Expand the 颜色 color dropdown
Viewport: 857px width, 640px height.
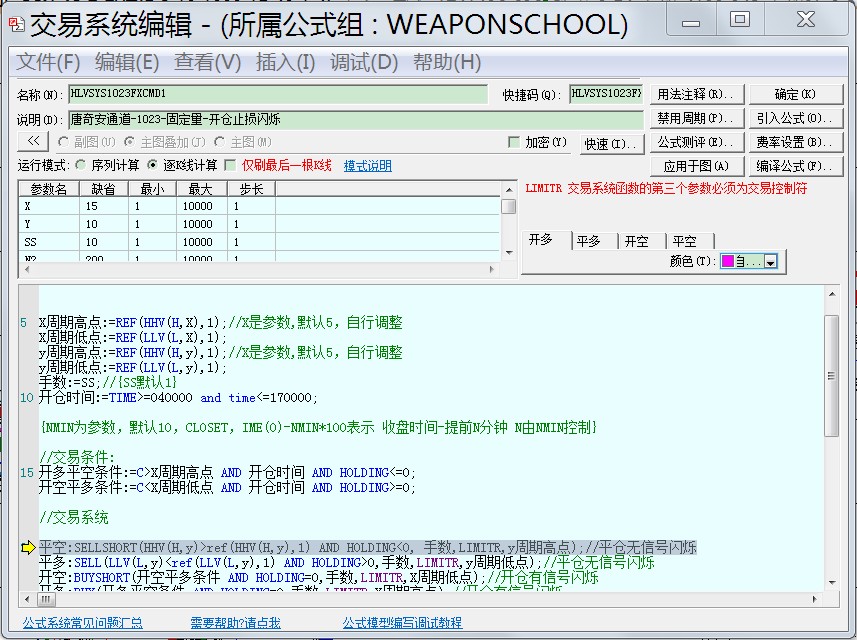771,262
